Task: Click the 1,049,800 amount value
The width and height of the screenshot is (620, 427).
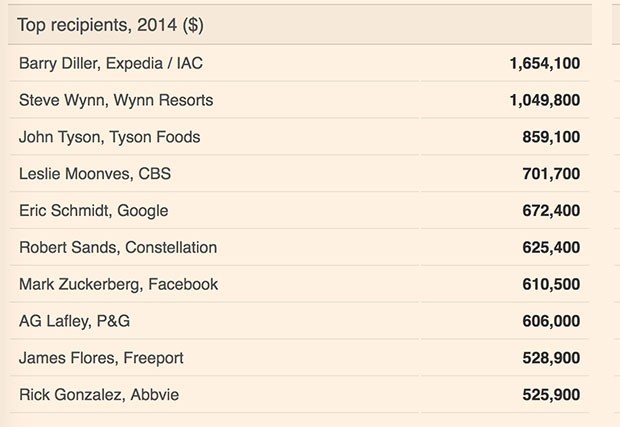Action: (545, 100)
